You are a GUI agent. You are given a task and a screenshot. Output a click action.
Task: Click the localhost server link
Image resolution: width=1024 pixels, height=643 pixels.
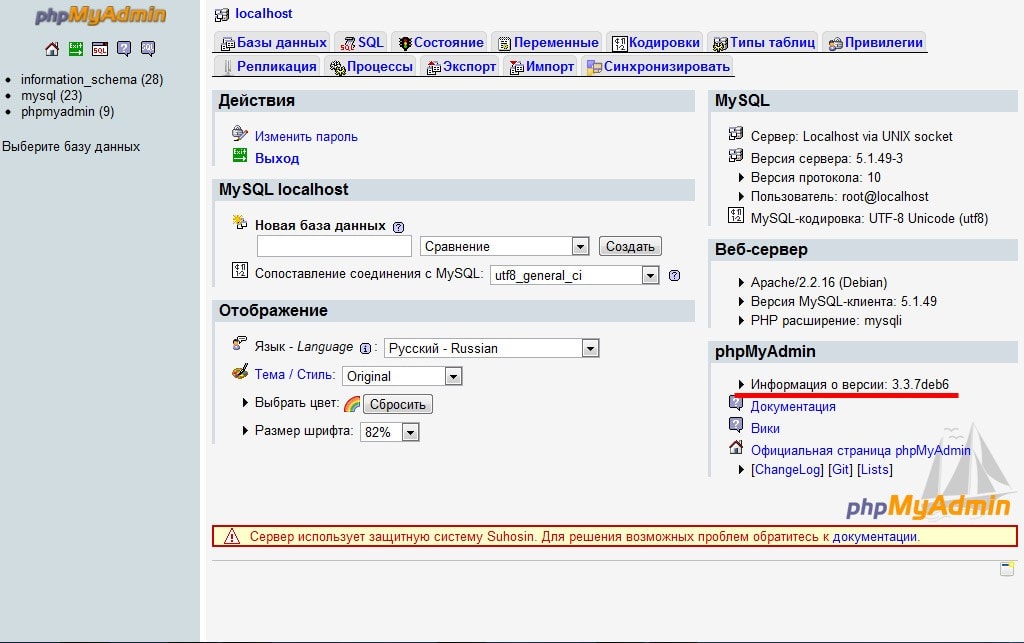coord(264,14)
